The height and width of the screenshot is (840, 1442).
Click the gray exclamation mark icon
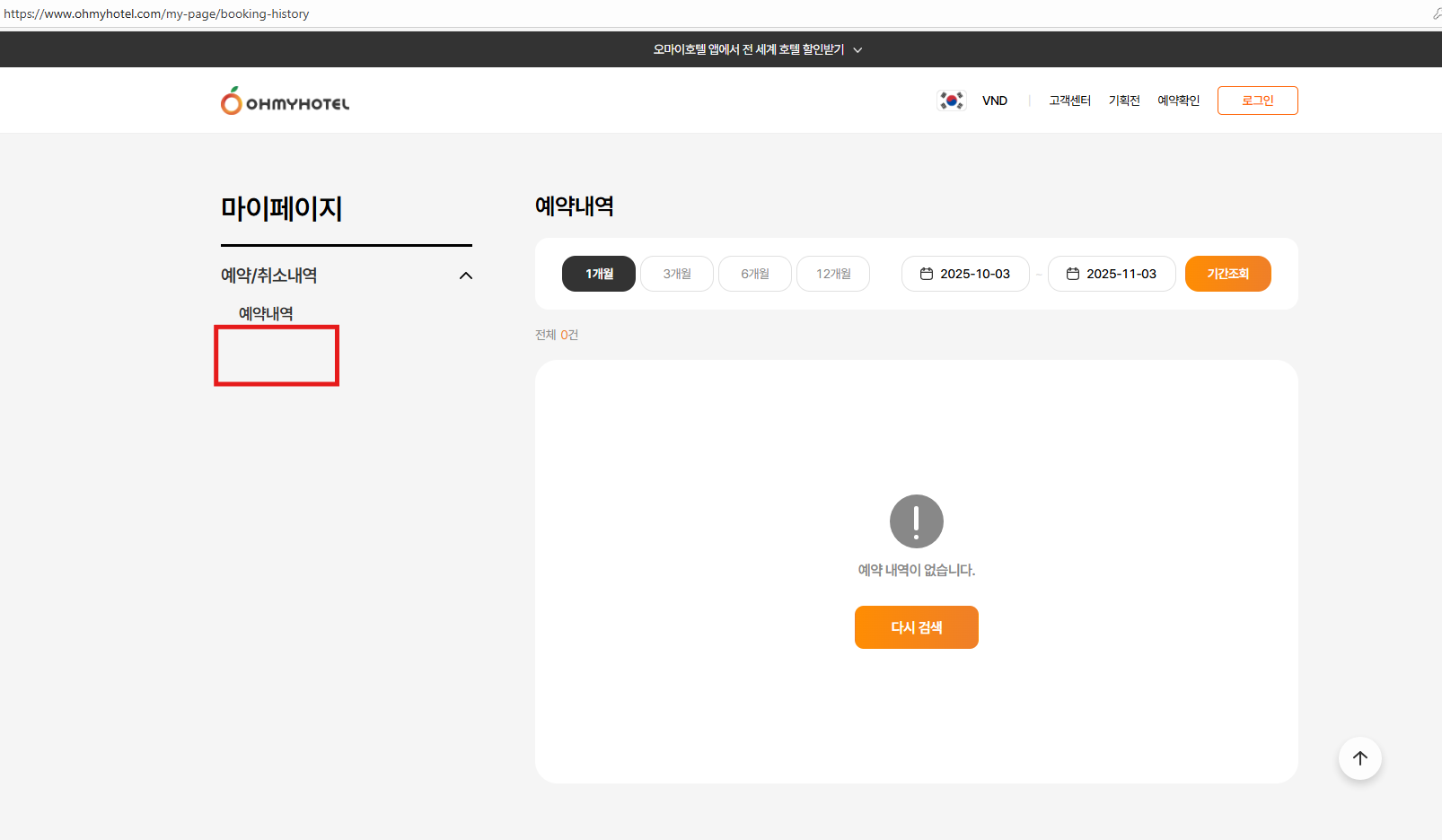point(916,521)
